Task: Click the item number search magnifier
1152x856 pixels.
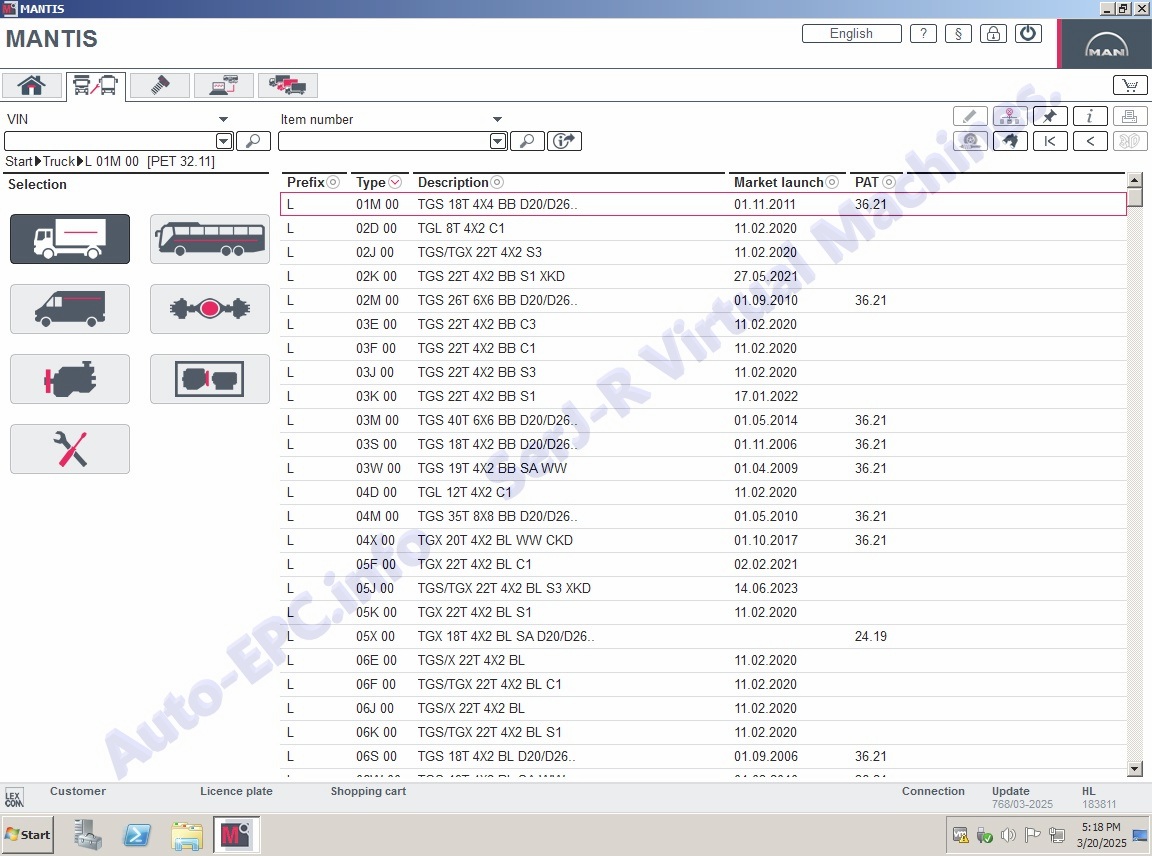Action: pyautogui.click(x=528, y=141)
